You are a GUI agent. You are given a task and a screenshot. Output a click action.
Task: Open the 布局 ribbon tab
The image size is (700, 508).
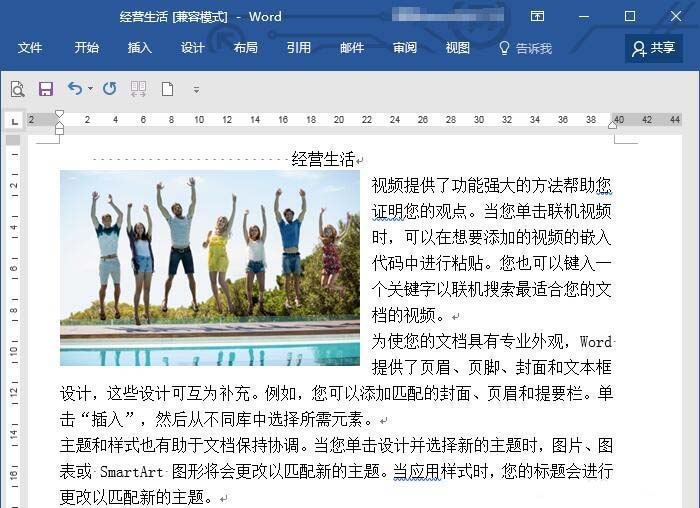(x=246, y=48)
